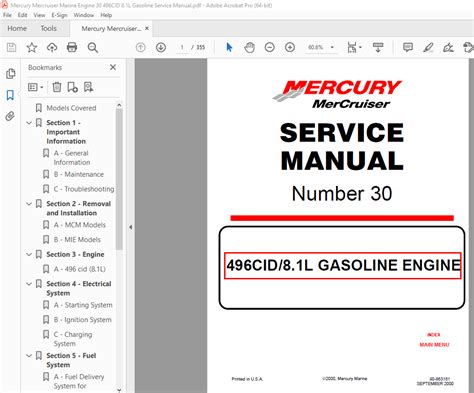Collapse Section 5 - Fuel System
The image size is (474, 393).
[29, 356]
